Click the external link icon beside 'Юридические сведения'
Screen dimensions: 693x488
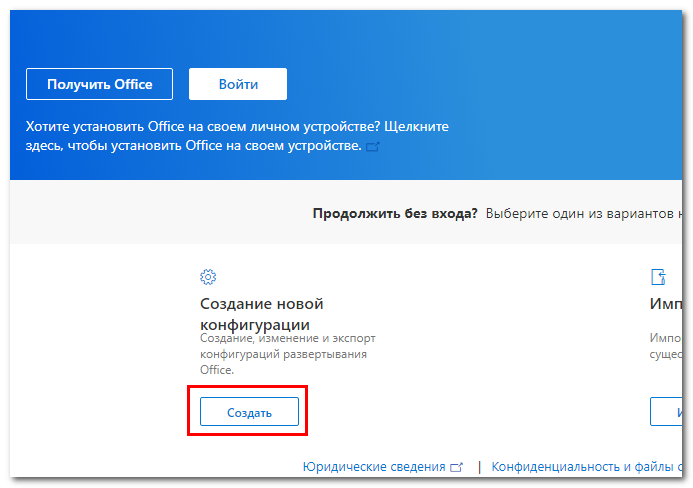[x=456, y=467]
